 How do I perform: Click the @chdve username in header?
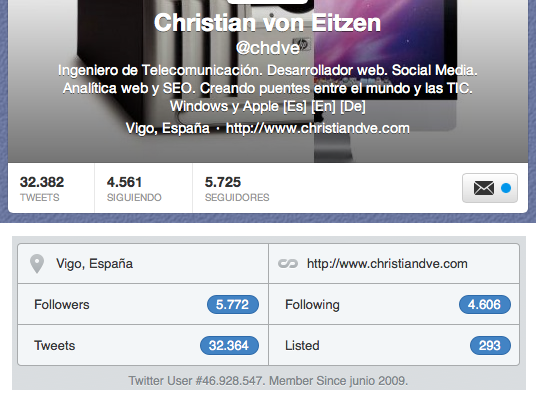[x=268, y=48]
